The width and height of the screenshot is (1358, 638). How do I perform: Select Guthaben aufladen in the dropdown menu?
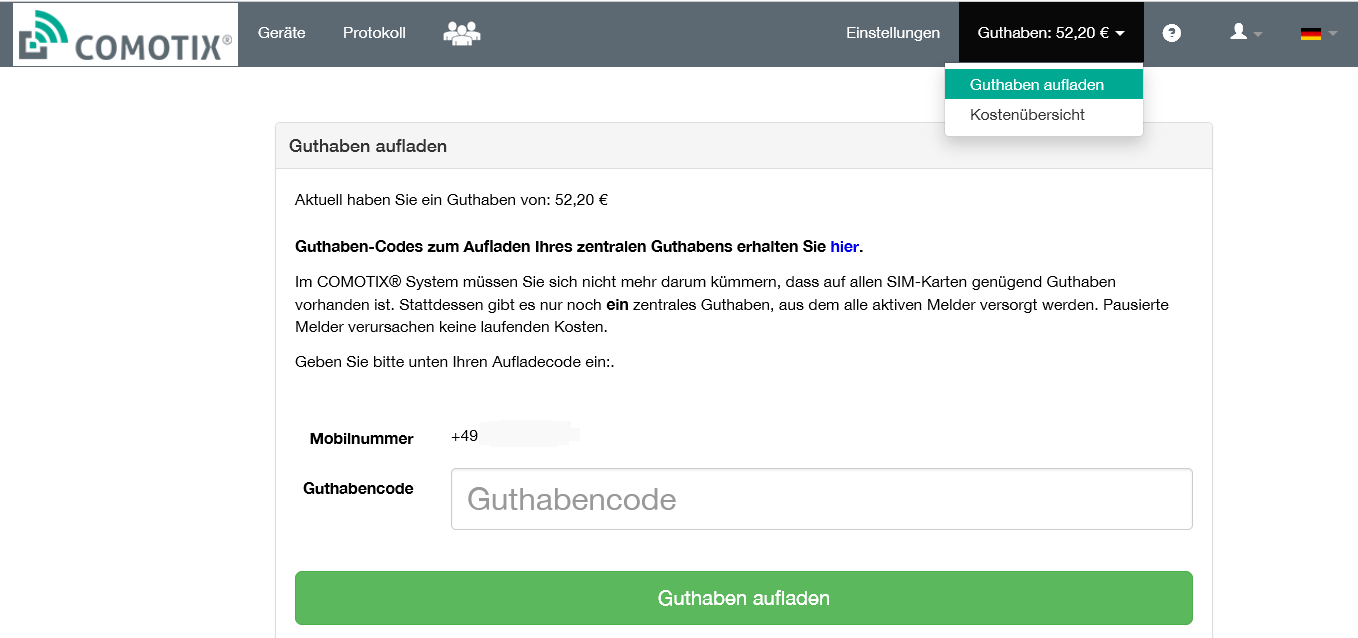1037,85
